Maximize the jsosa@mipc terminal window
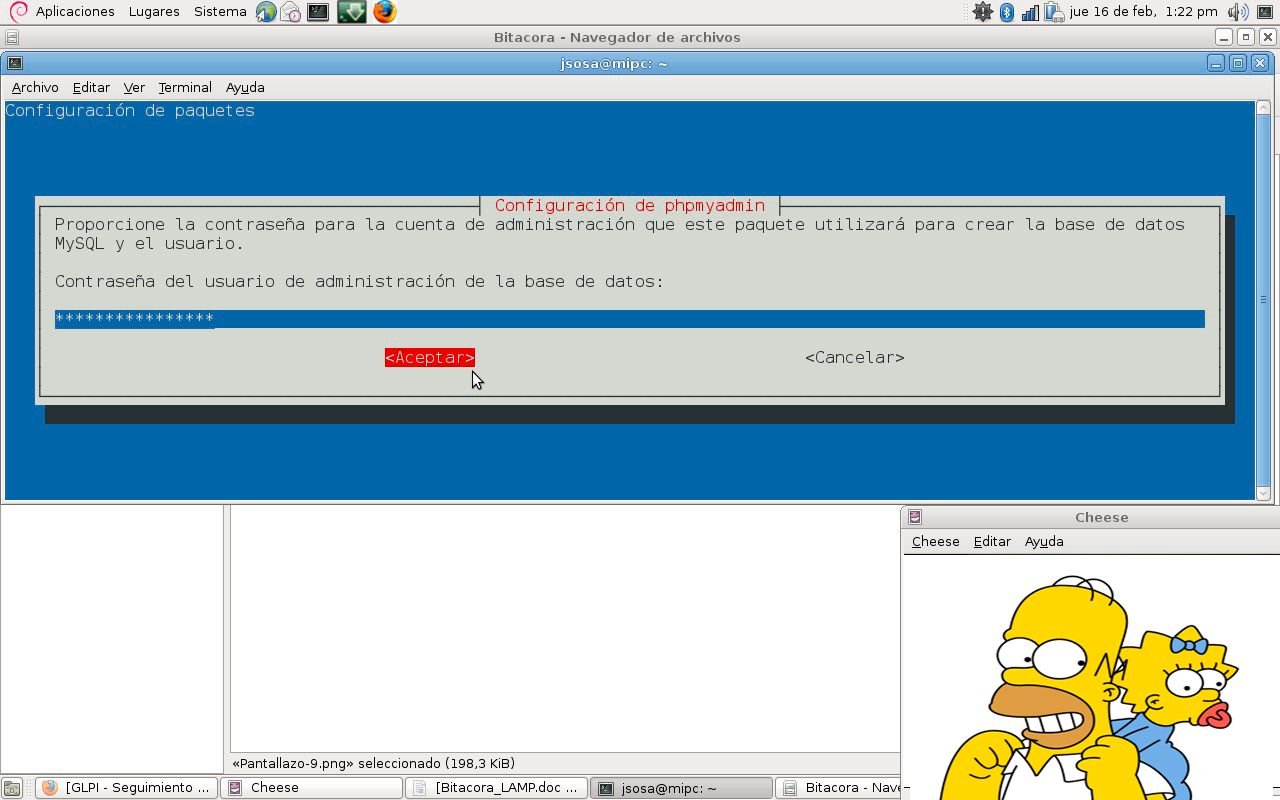The width and height of the screenshot is (1280, 800). [x=1238, y=63]
